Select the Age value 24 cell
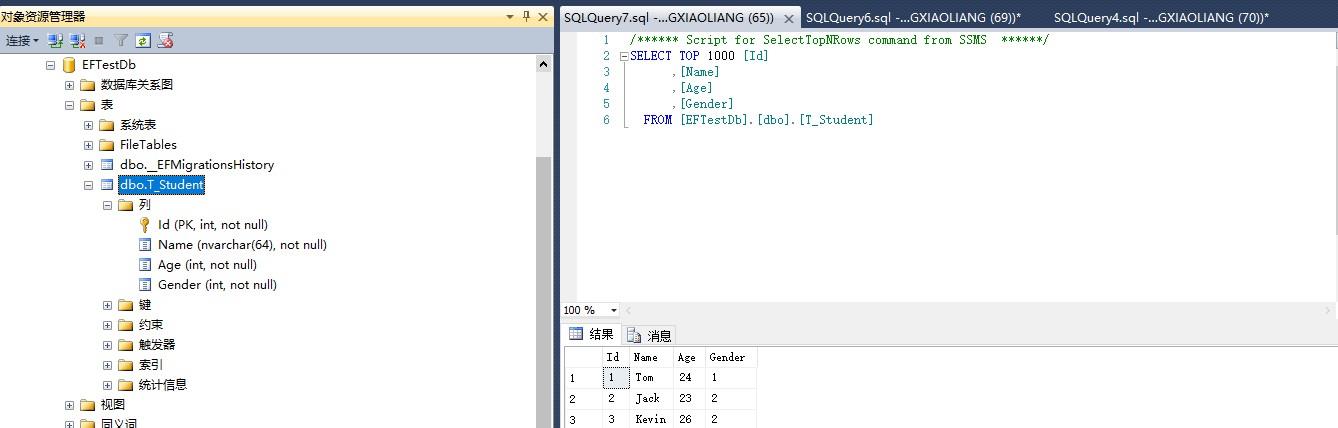1338x428 pixels. (x=688, y=377)
